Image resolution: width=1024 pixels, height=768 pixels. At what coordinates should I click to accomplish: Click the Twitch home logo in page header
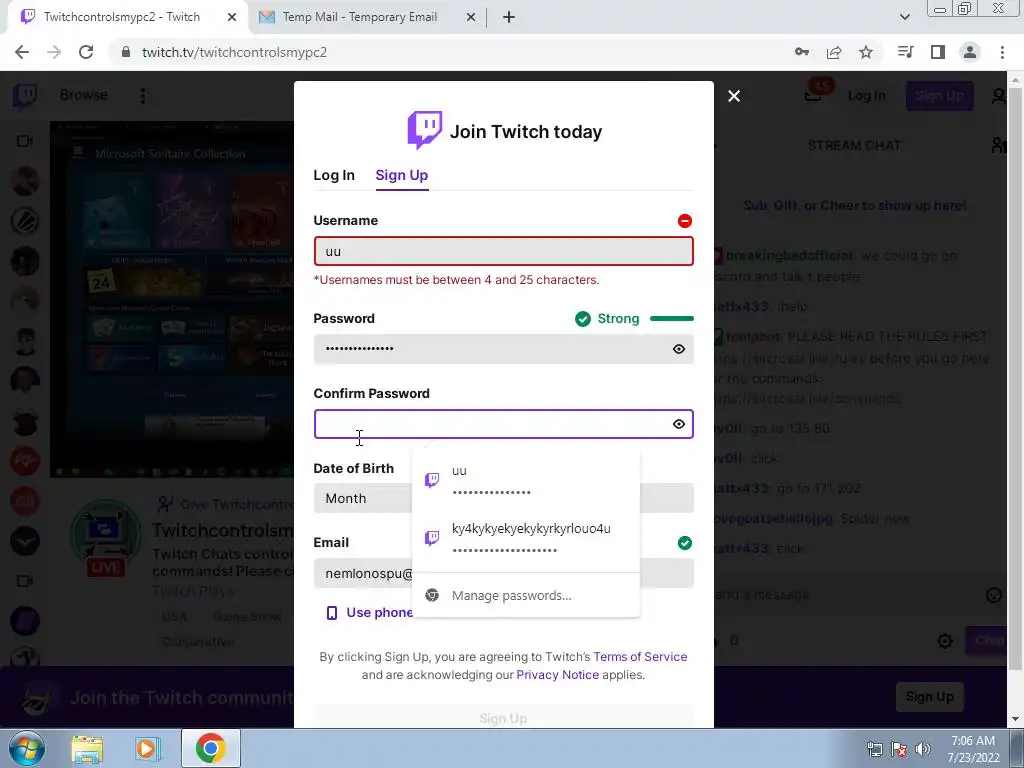[x=25, y=96]
